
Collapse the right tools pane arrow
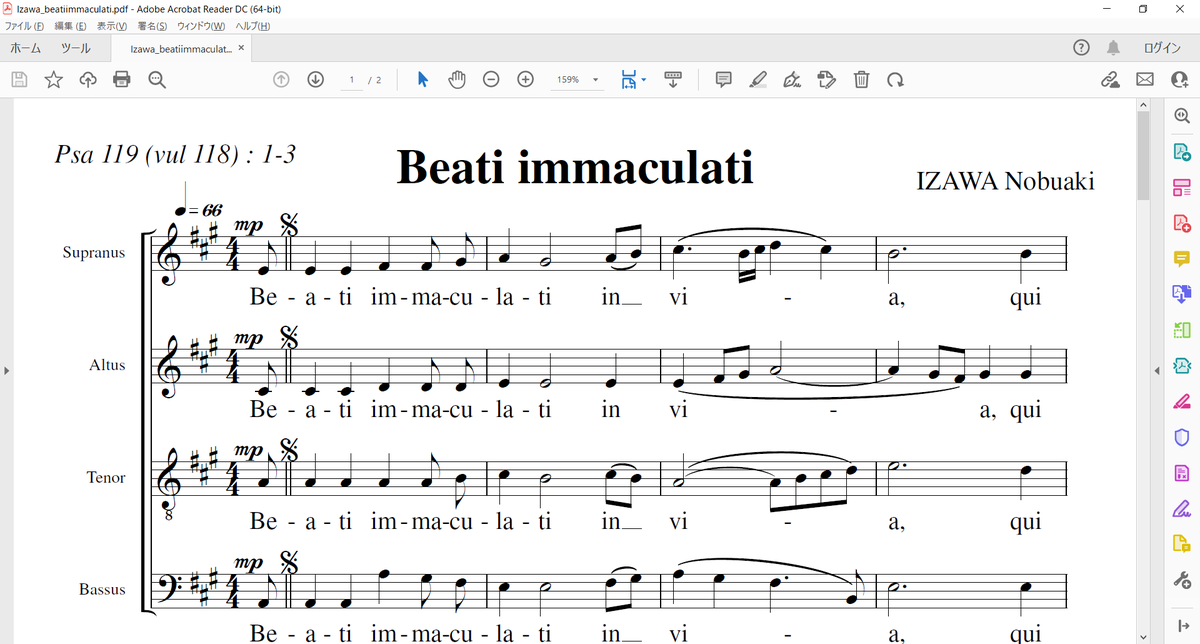coord(1157,370)
